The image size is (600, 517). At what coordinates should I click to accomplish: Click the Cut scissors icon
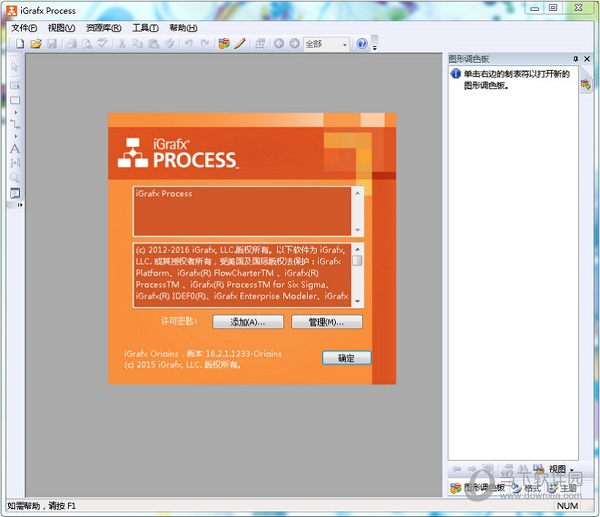(122, 44)
